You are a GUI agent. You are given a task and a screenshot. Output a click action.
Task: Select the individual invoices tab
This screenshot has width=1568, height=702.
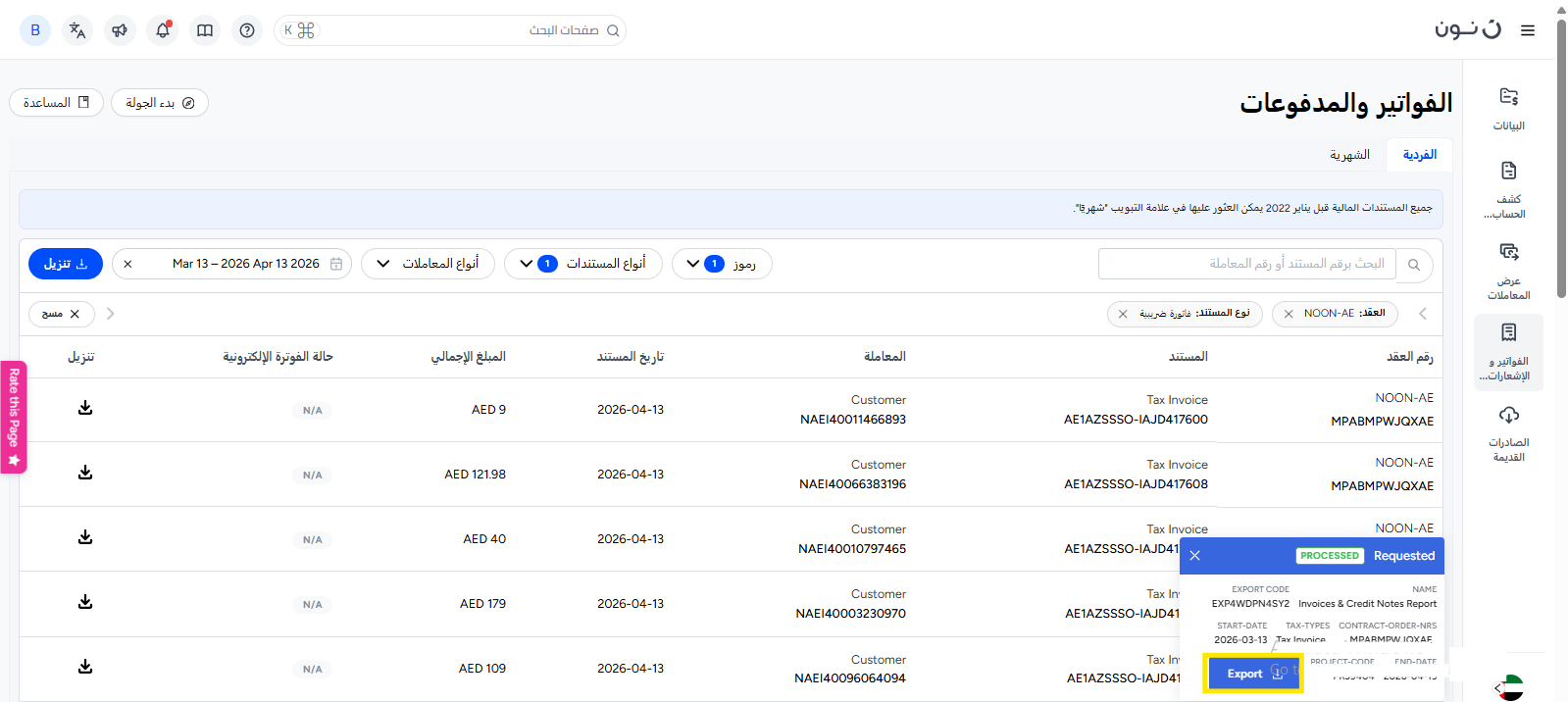[1419, 155]
